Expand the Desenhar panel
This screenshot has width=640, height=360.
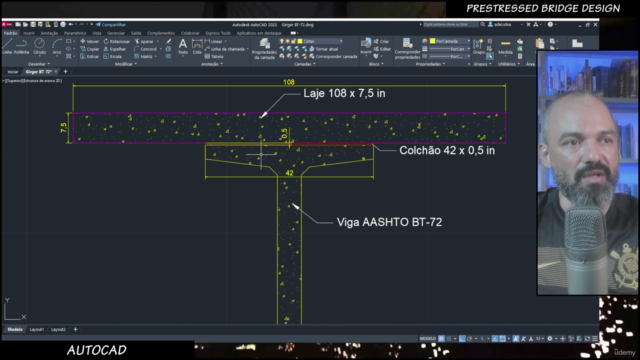38,64
